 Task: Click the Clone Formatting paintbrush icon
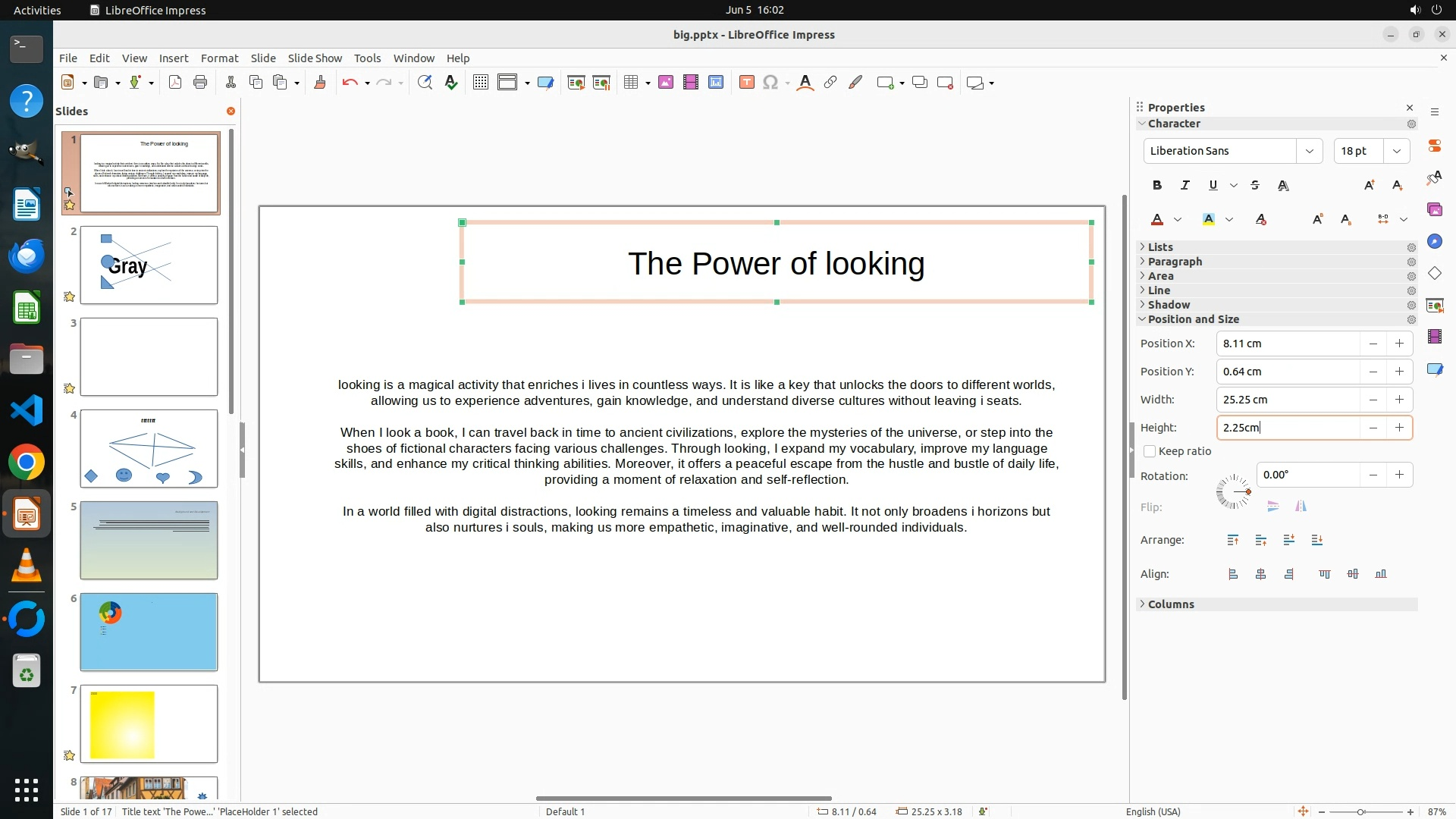(x=319, y=83)
